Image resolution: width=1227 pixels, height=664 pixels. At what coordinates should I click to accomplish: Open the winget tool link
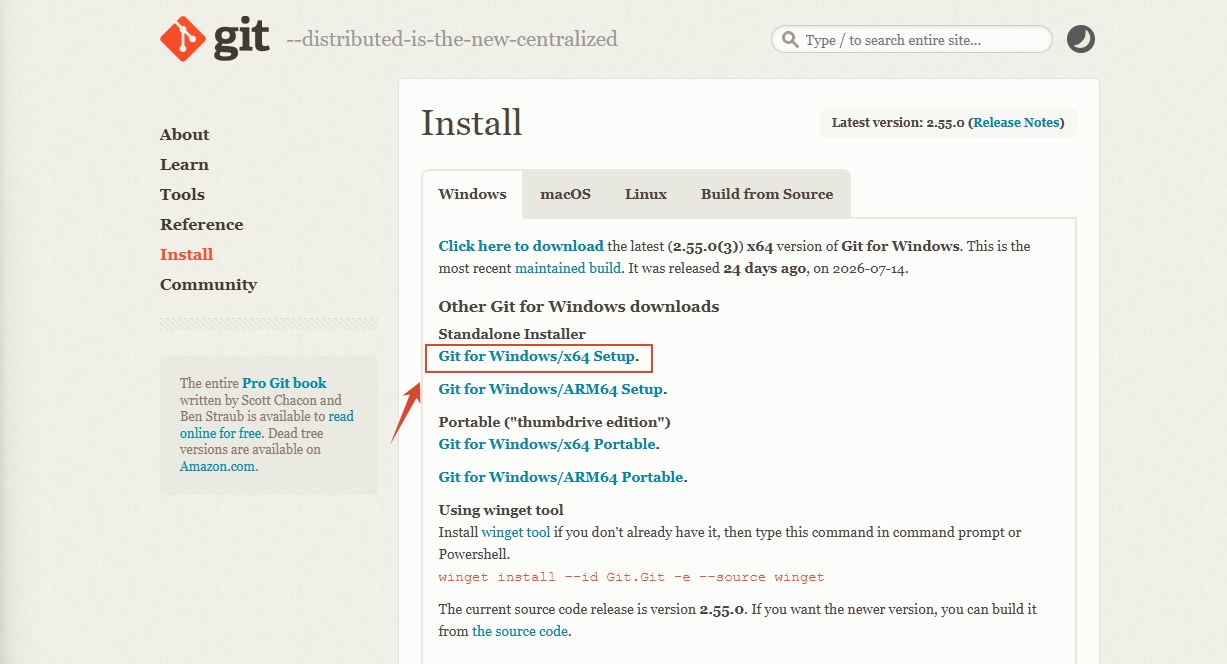[516, 533]
